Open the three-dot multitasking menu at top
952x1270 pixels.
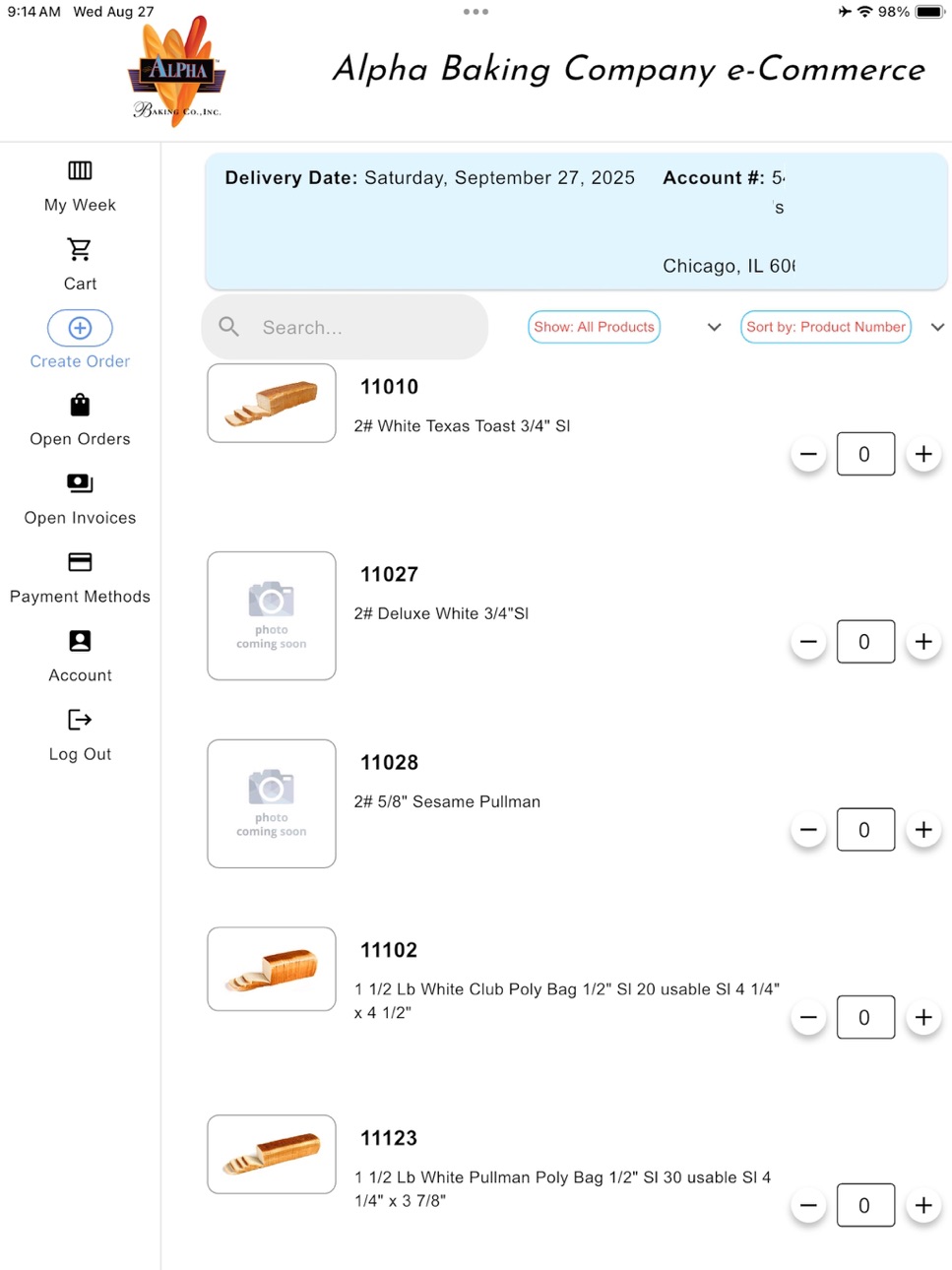476,12
